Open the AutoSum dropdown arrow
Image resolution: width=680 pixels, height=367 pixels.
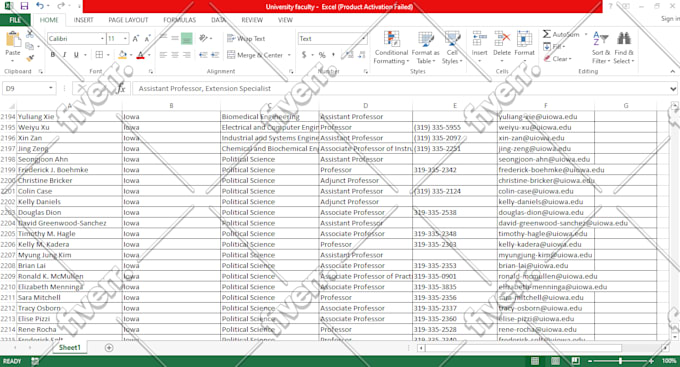(586, 34)
